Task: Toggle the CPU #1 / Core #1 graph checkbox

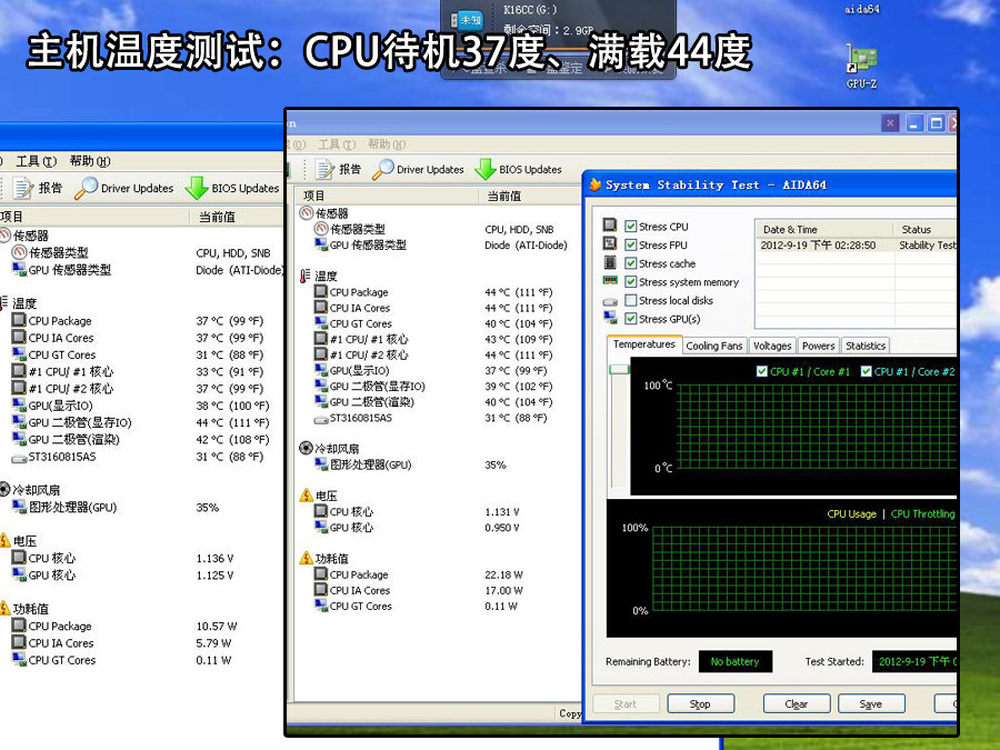Action: point(762,372)
